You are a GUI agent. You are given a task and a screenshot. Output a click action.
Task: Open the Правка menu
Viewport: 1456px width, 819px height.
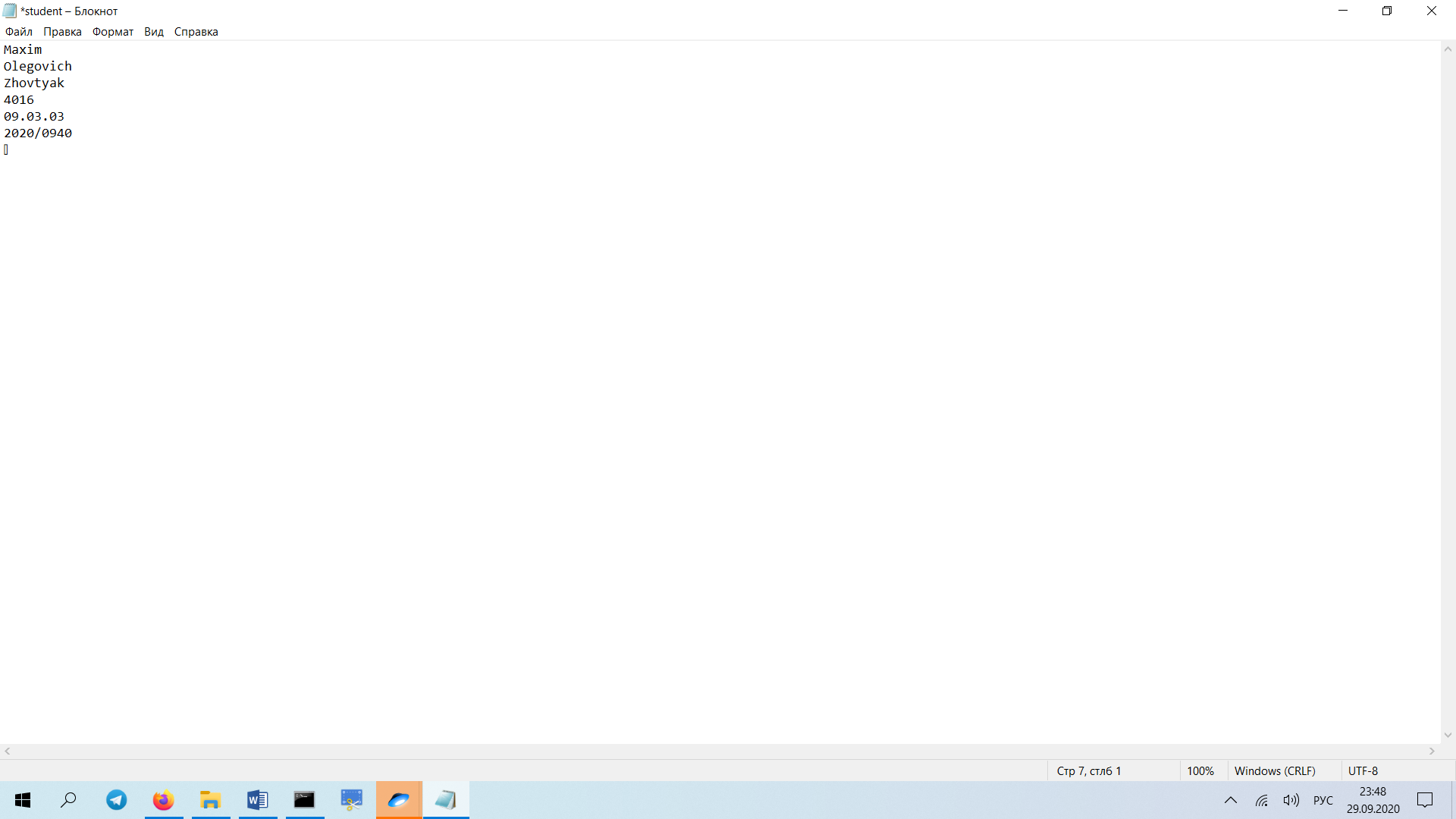click(x=62, y=32)
